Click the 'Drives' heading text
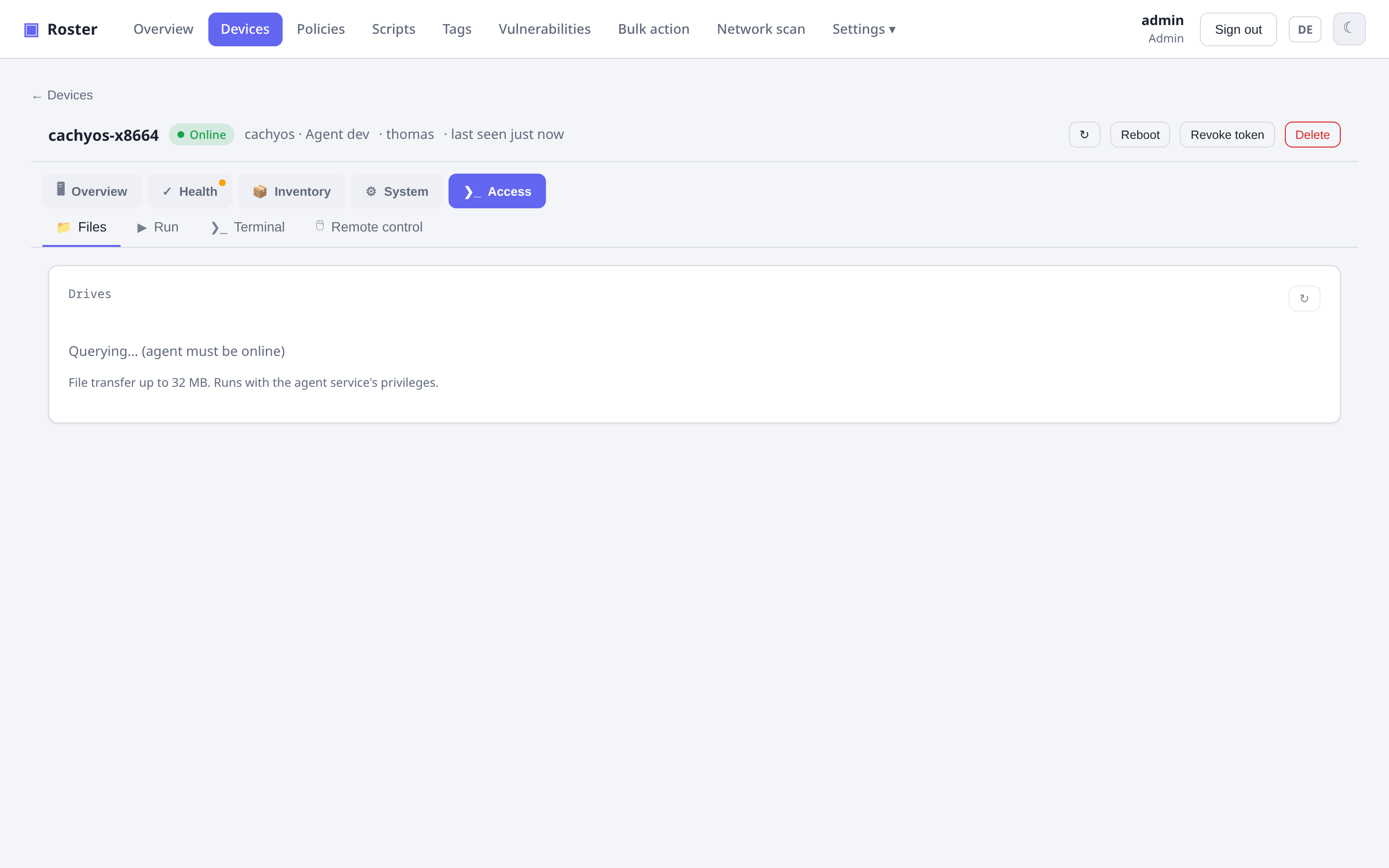1389x868 pixels. (x=90, y=294)
